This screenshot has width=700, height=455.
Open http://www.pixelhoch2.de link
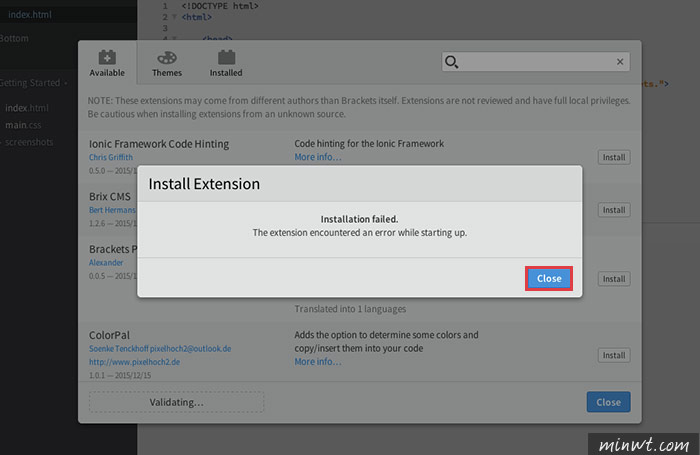point(134,362)
